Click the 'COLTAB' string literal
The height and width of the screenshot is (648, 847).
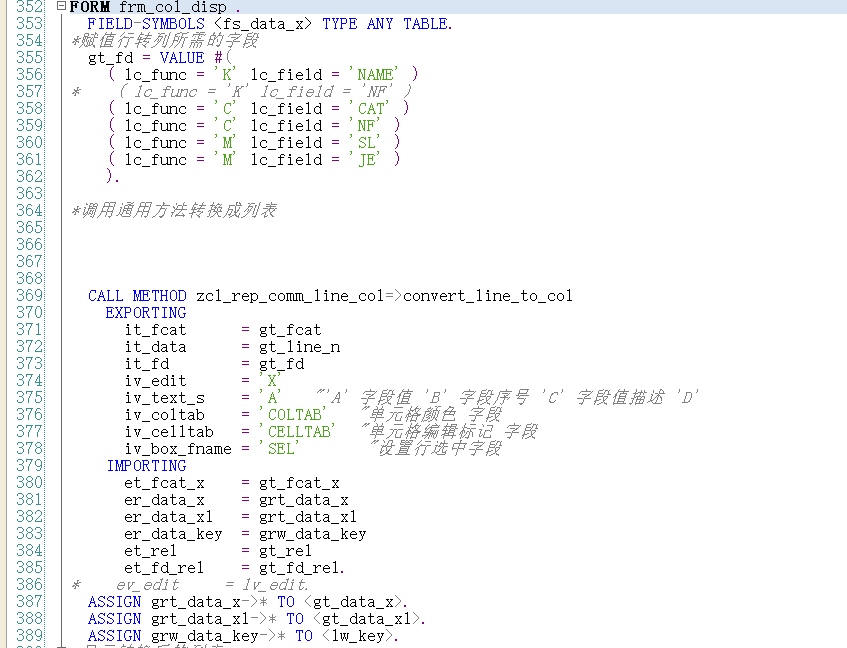[x=293, y=415]
